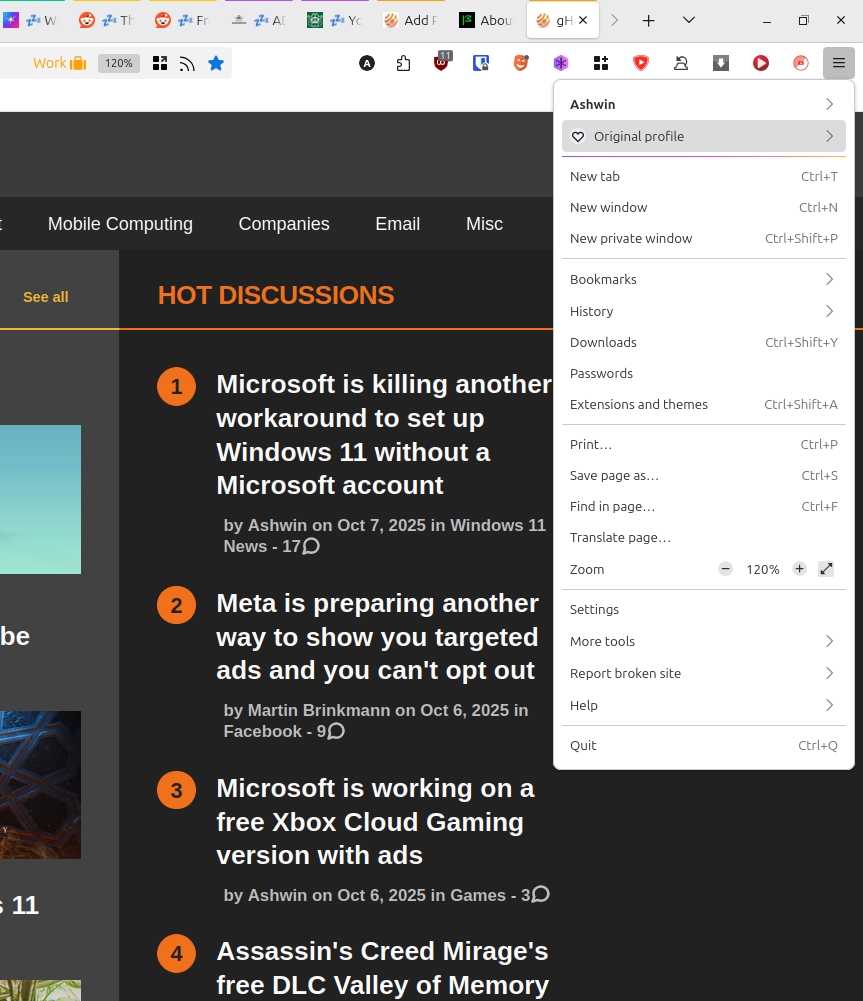Click the thumbs-up extensions icon
863x1001 pixels.
403,62
